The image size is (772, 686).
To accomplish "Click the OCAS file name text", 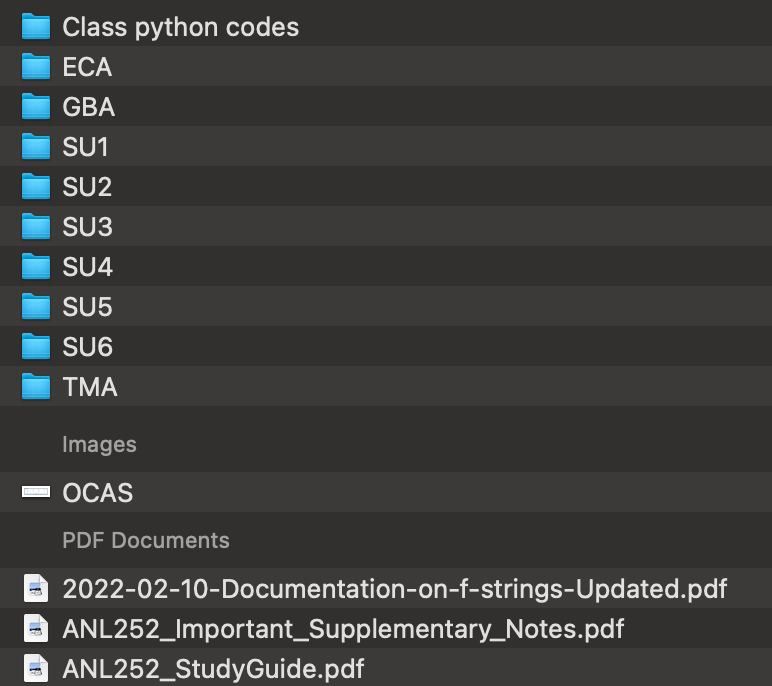I will tap(97, 493).
